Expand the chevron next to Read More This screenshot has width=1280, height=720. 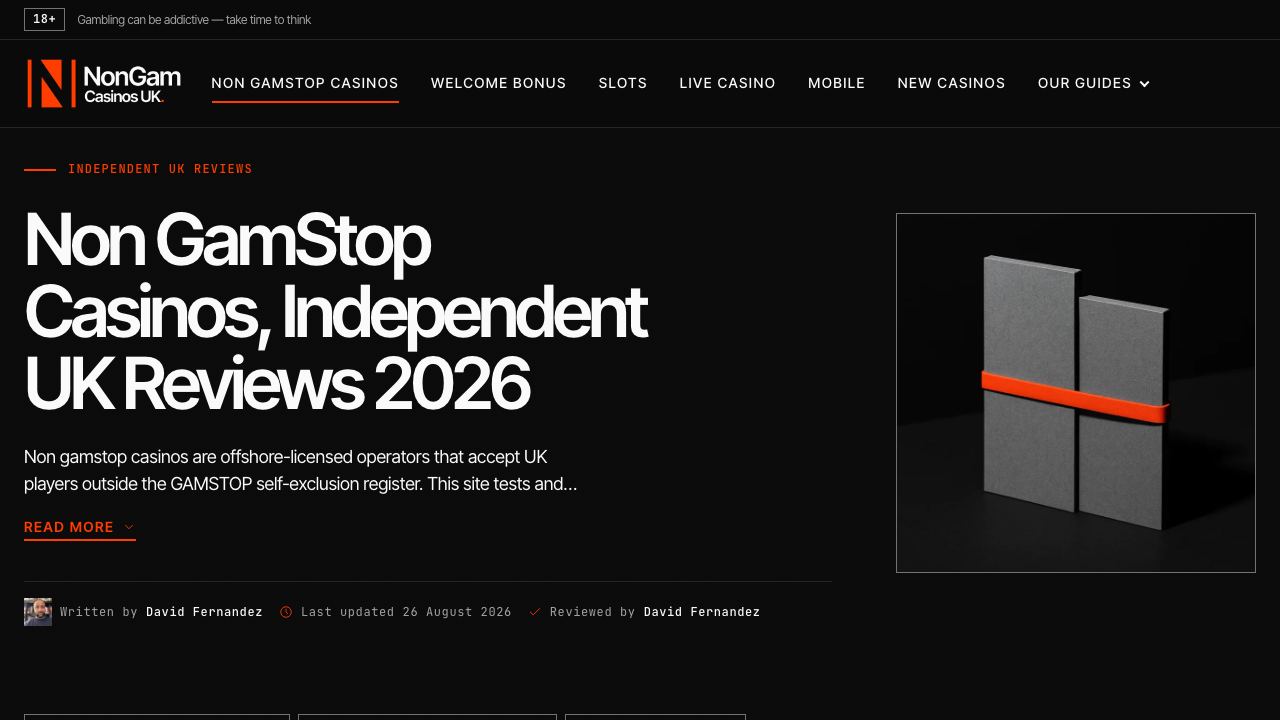(x=129, y=527)
